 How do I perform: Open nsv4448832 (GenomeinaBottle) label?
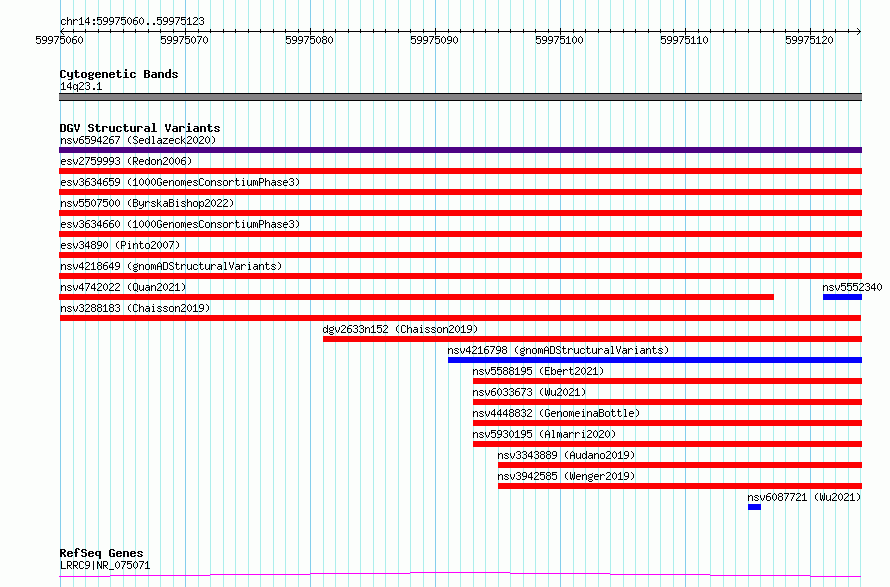(x=556, y=413)
